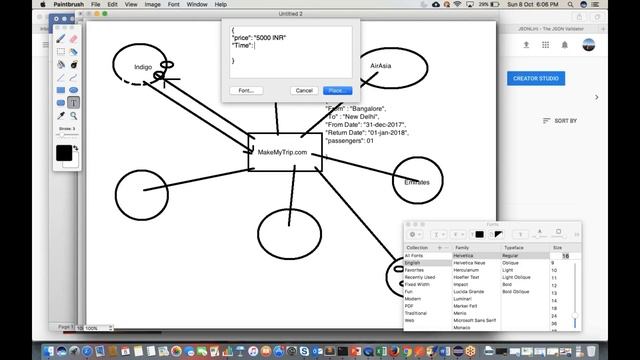Toggle the text shadow button in Fonts panel
The image size is (640, 360).
(520, 235)
